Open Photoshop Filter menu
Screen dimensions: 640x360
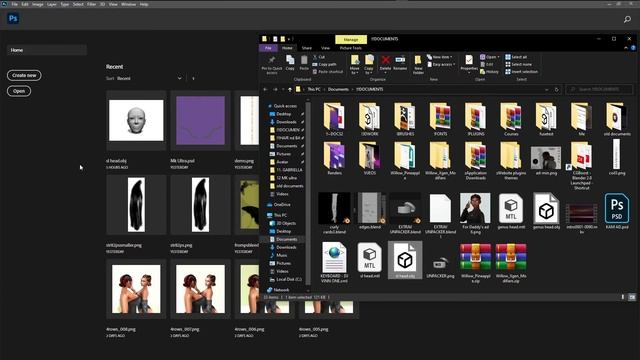tap(91, 4)
